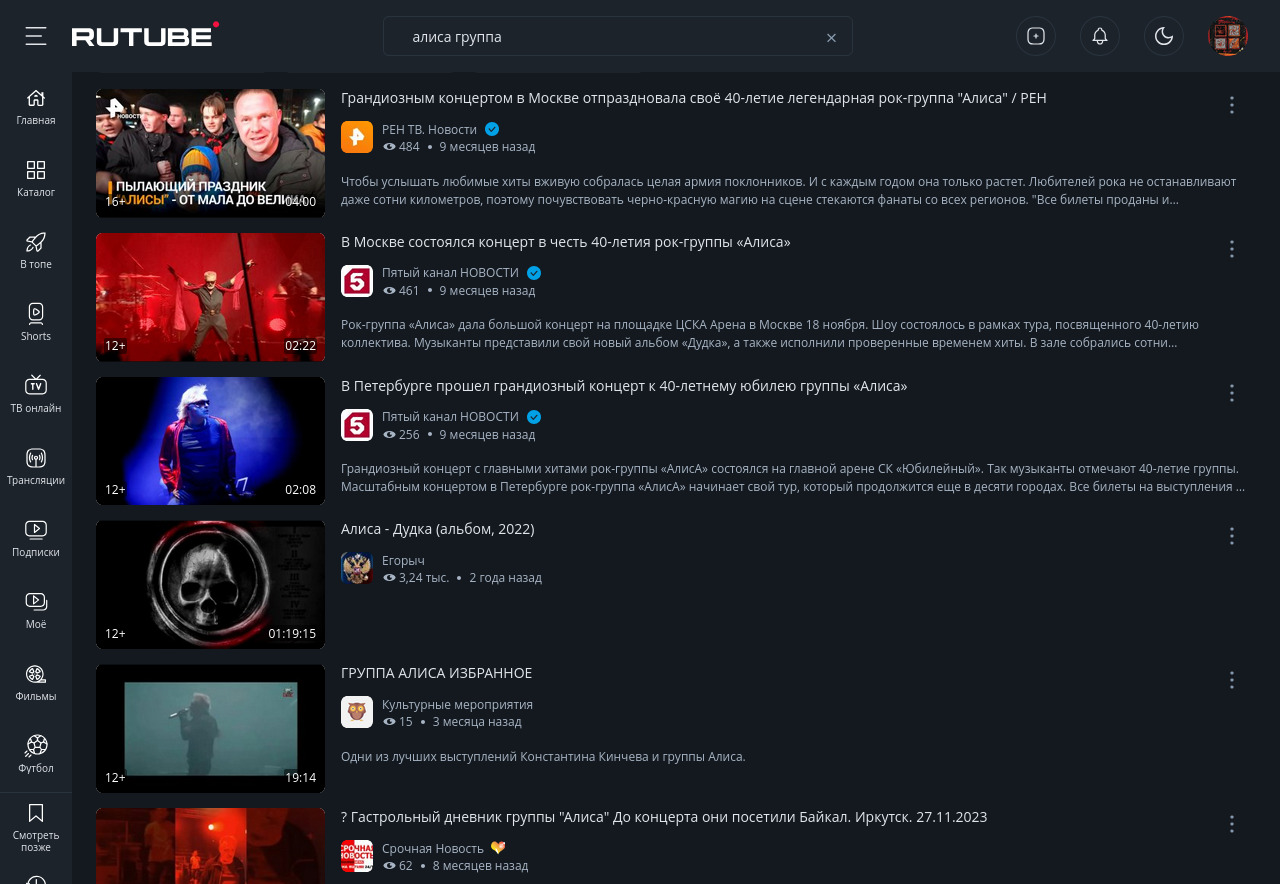
Task: Open title 'Грандиозным концертом в Москве' video
Action: tap(694, 98)
